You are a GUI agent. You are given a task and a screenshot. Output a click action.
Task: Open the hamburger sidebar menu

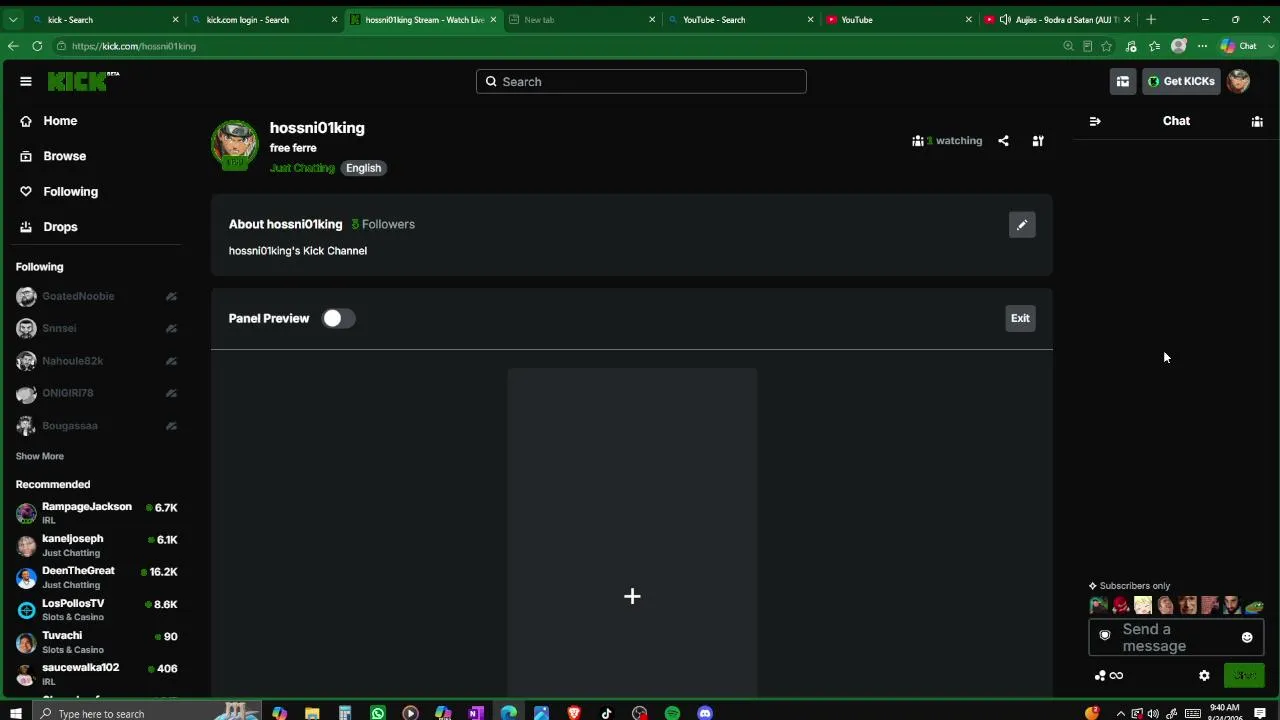26,82
